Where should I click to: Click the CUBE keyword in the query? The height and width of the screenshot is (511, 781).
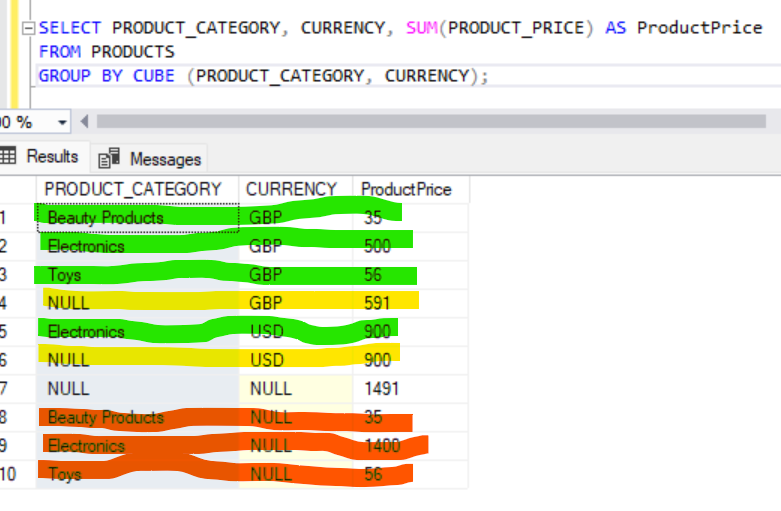pos(152,76)
